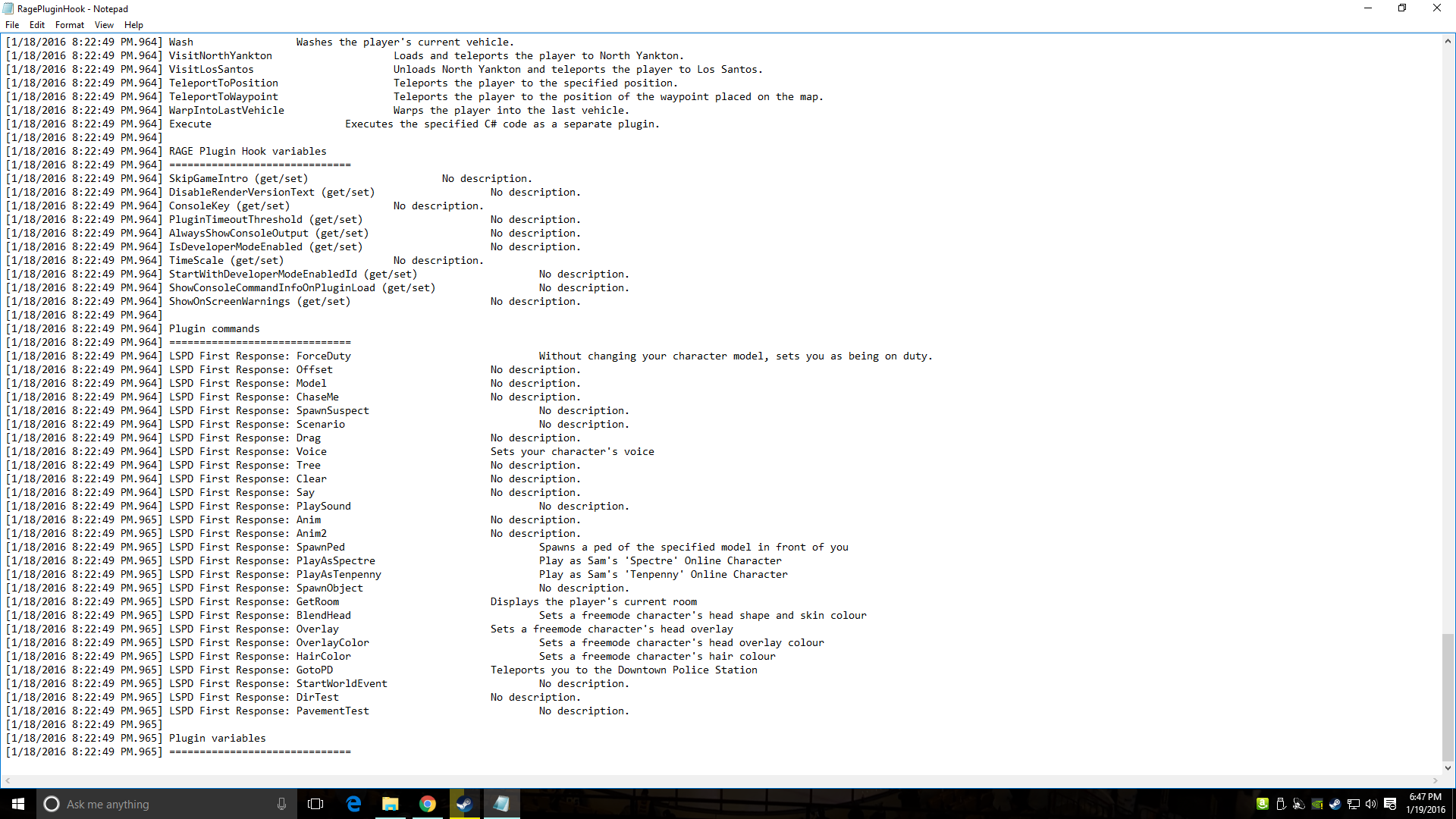Click the taskbar clock and date
The width and height of the screenshot is (1456, 819).
coord(1425,804)
